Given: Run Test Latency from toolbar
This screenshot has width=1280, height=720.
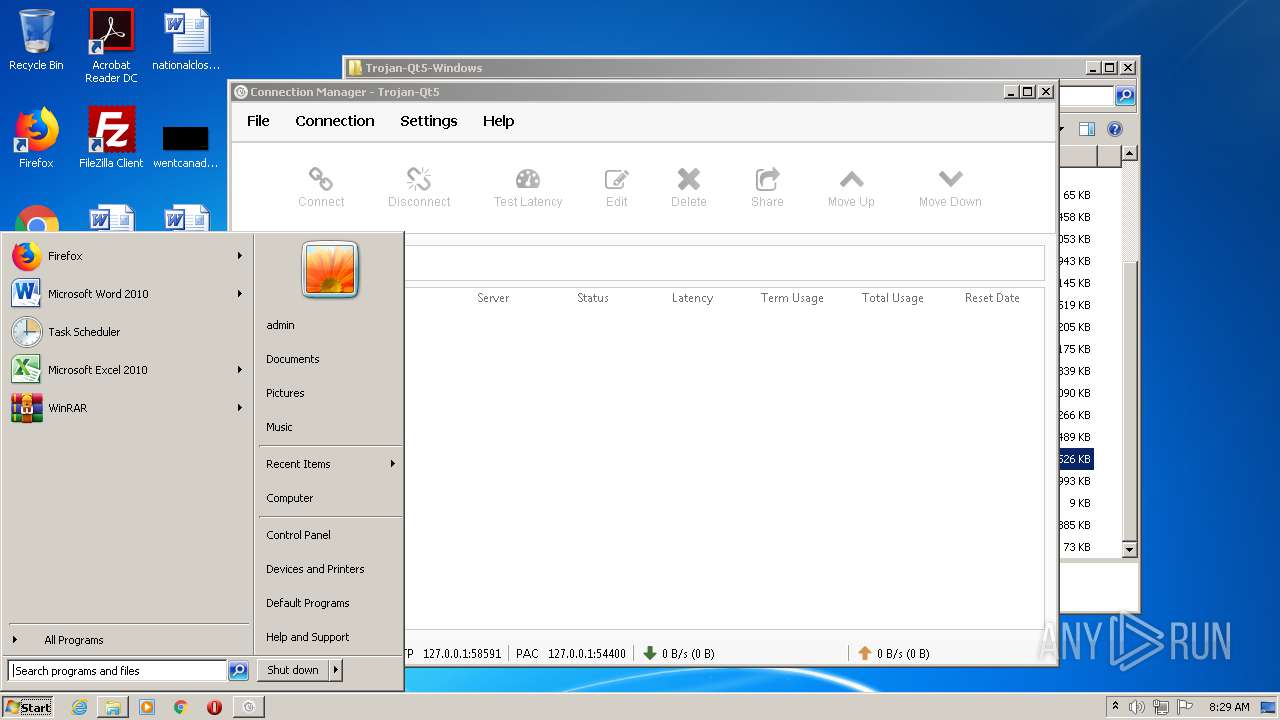Looking at the screenshot, I should (528, 187).
